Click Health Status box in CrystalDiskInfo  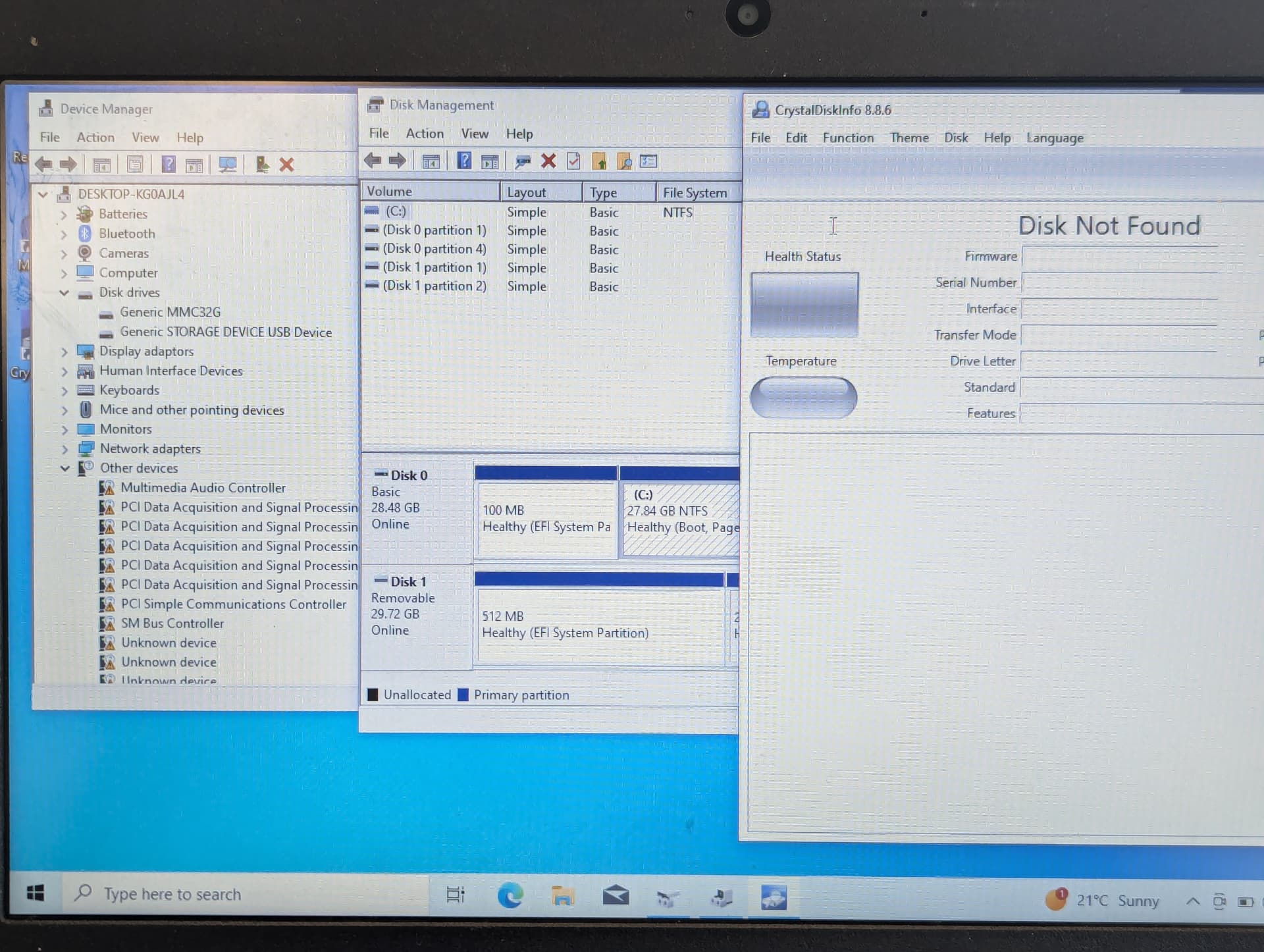(x=804, y=304)
